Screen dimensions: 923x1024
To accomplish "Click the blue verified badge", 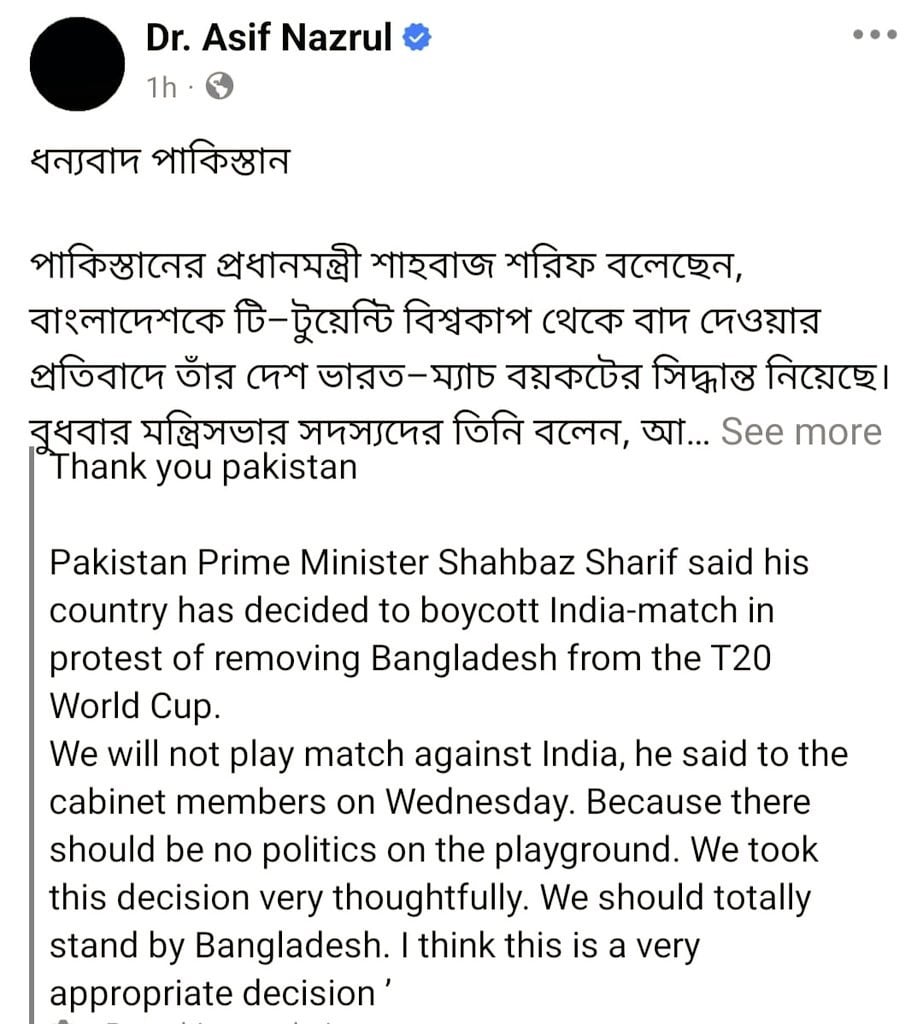I will click(x=417, y=38).
